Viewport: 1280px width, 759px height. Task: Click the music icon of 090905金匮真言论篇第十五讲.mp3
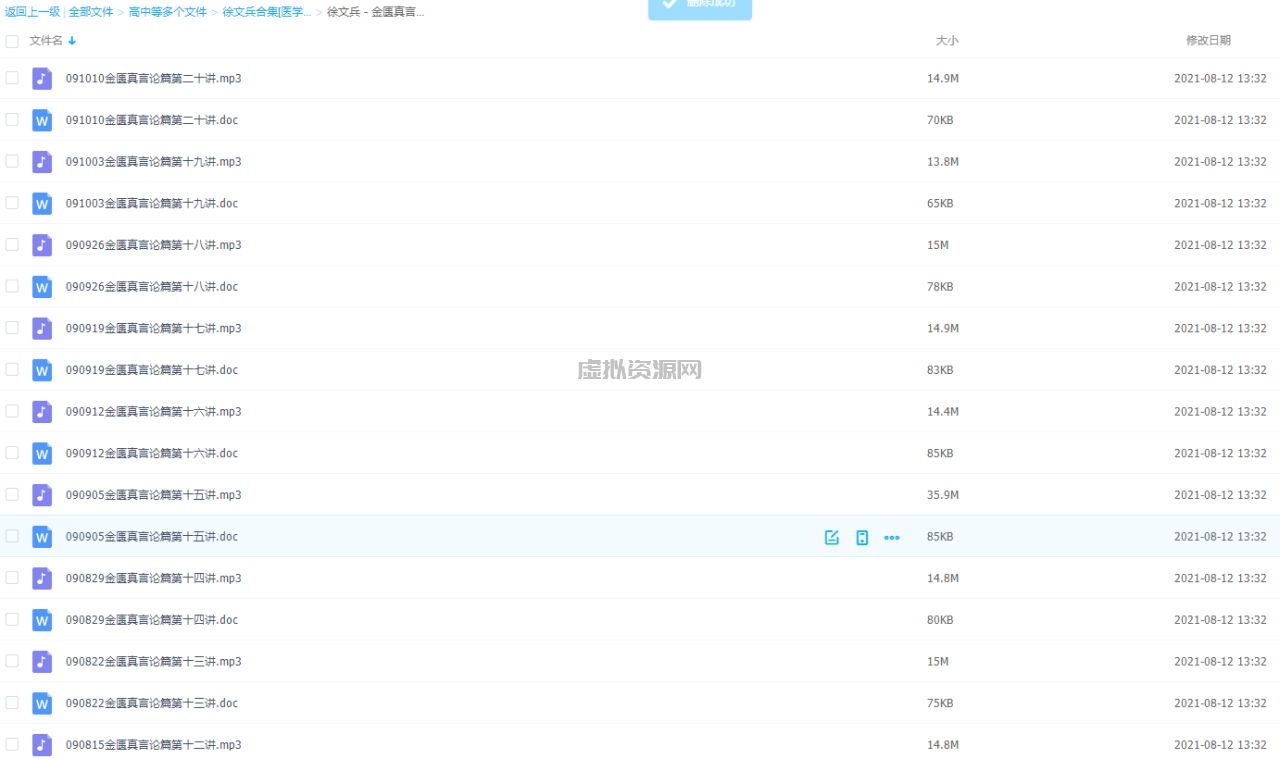pos(42,495)
